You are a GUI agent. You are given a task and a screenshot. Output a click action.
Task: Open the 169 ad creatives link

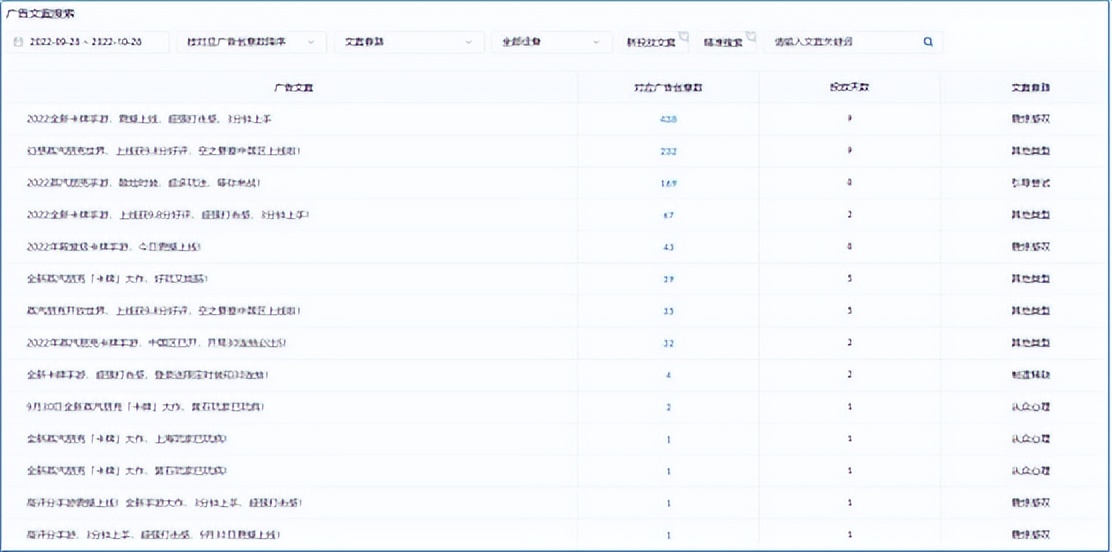(668, 183)
